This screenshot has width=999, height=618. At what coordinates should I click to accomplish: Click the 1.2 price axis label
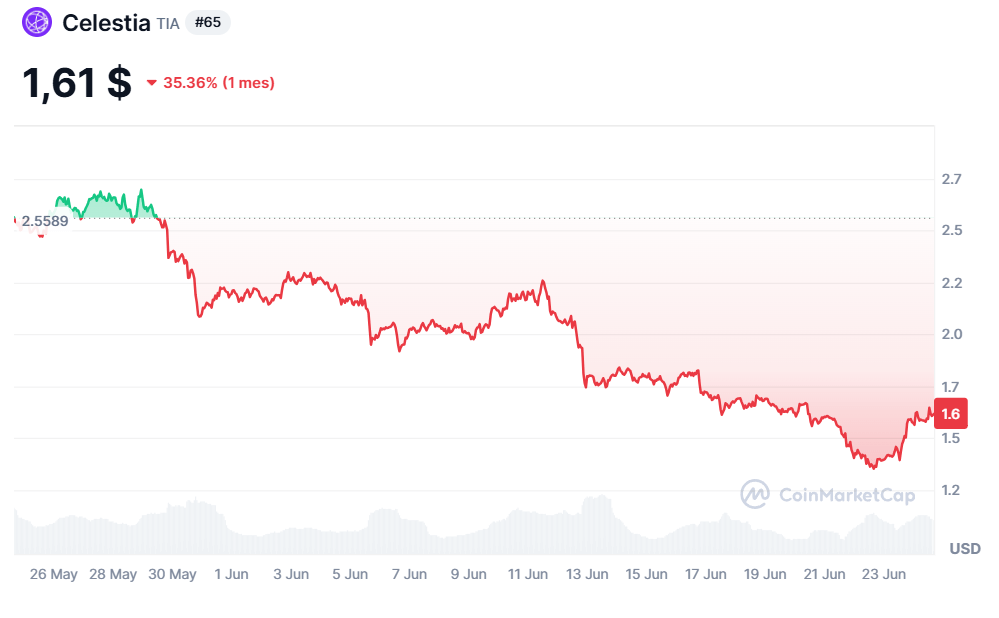point(951,490)
